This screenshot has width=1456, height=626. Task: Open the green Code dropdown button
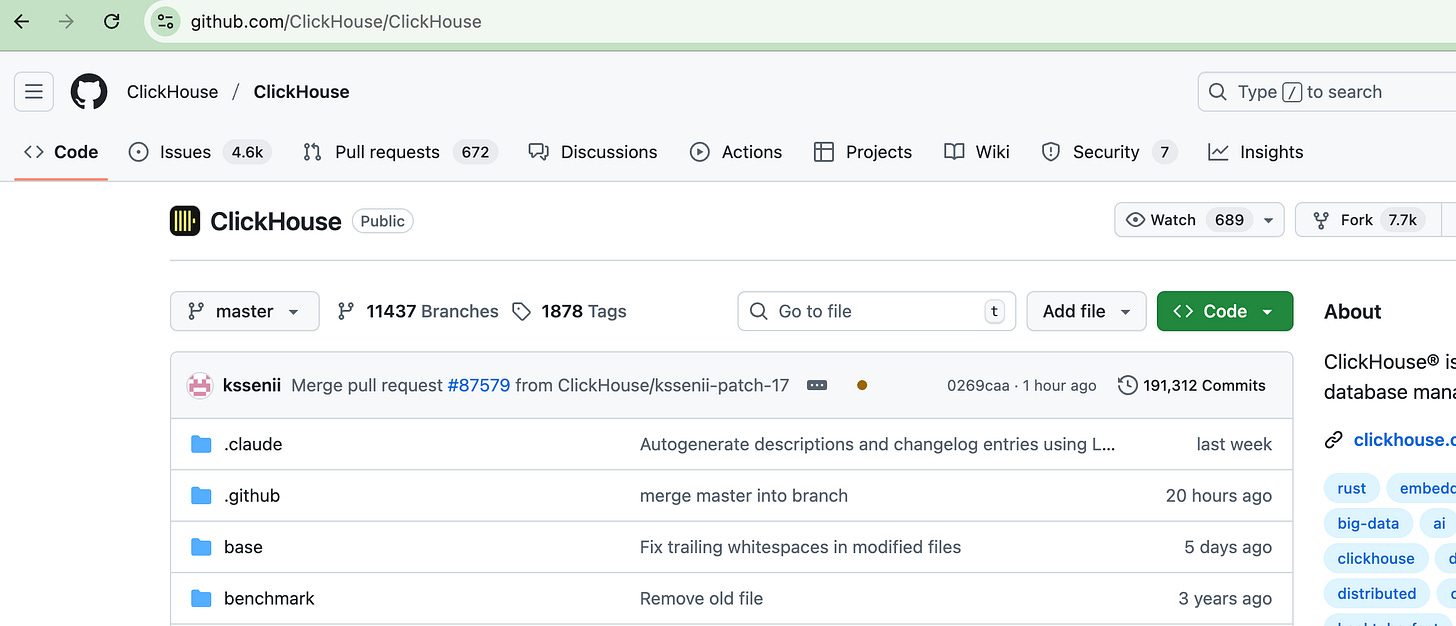coord(1225,311)
